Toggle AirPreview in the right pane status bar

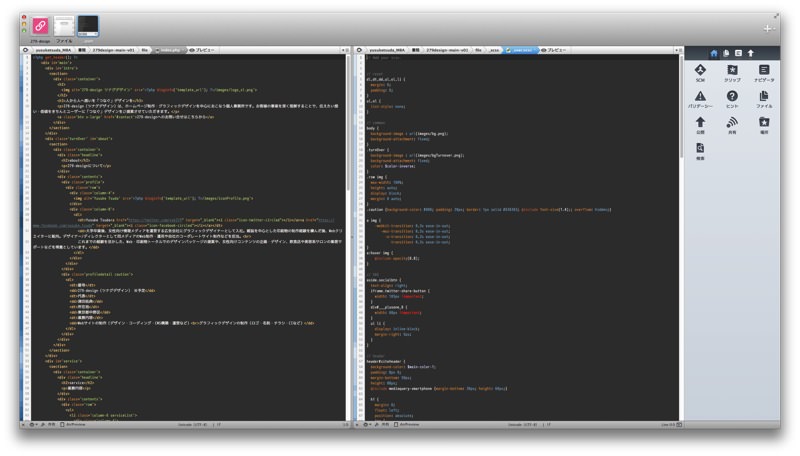[x=407, y=424]
